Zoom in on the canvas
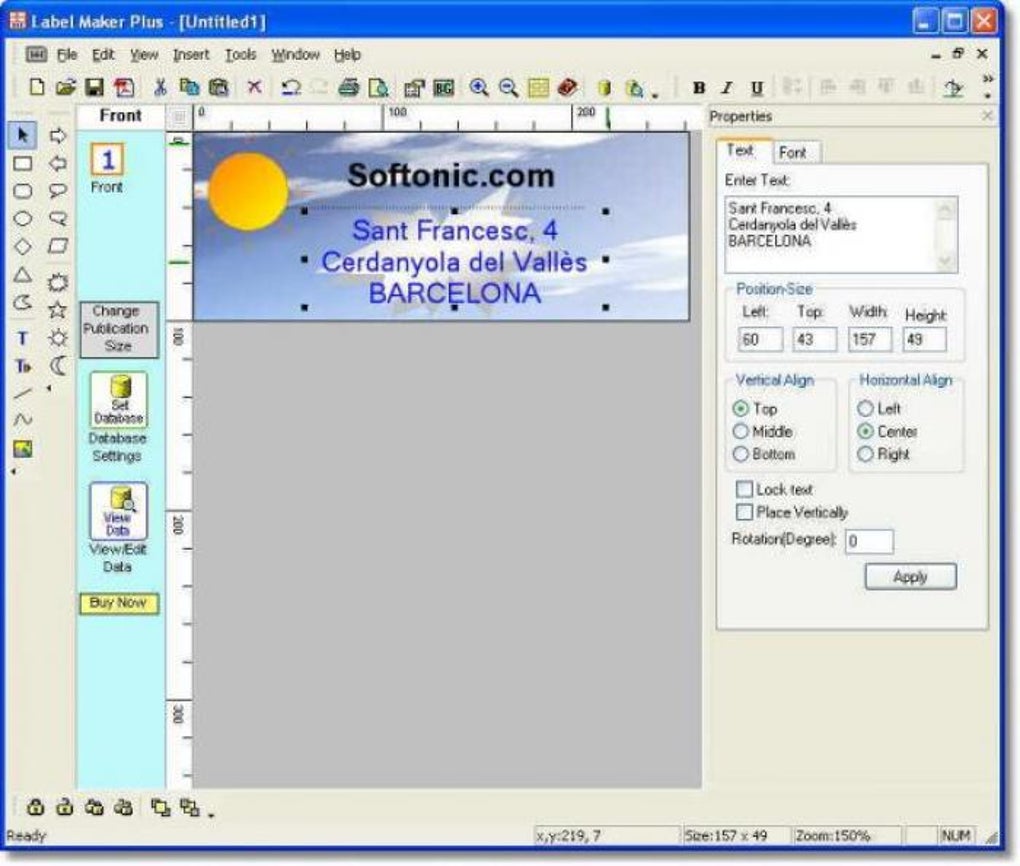 [479, 87]
